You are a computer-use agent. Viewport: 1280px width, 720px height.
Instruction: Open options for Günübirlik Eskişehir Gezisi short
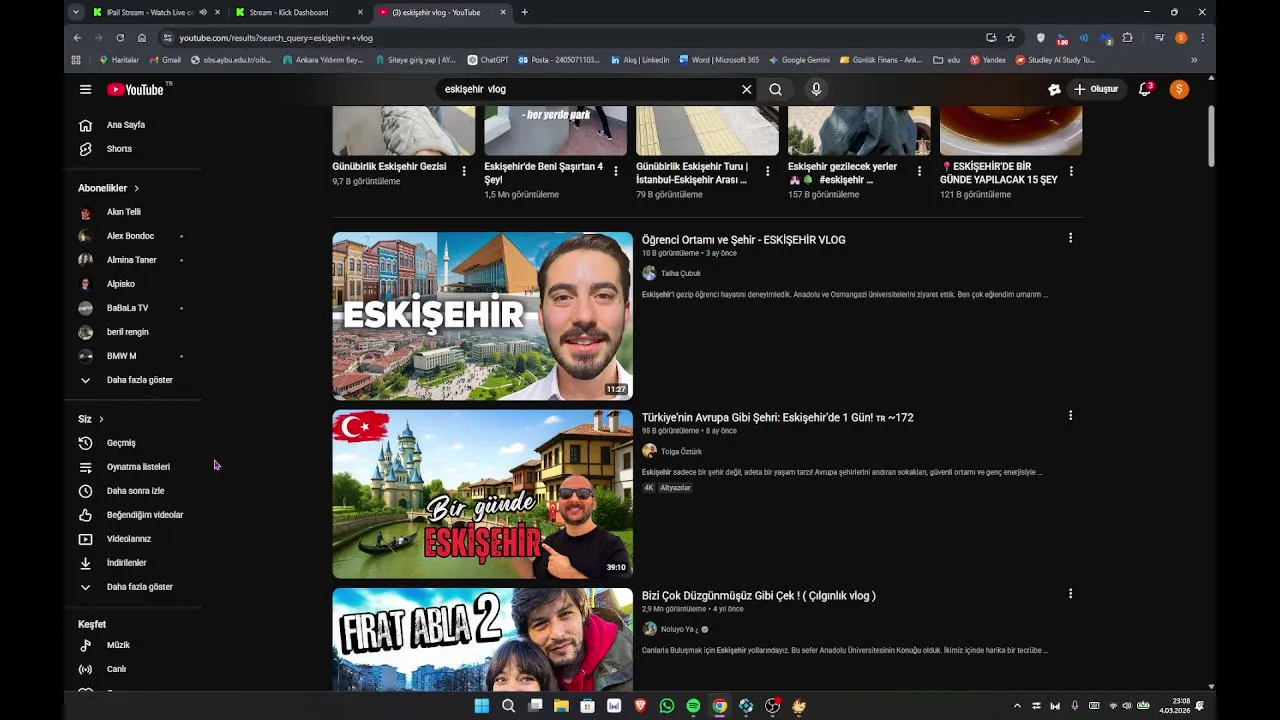click(464, 171)
